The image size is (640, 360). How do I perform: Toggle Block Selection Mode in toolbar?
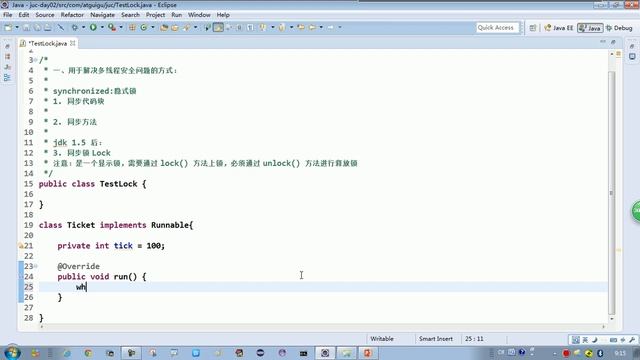pos(239,27)
